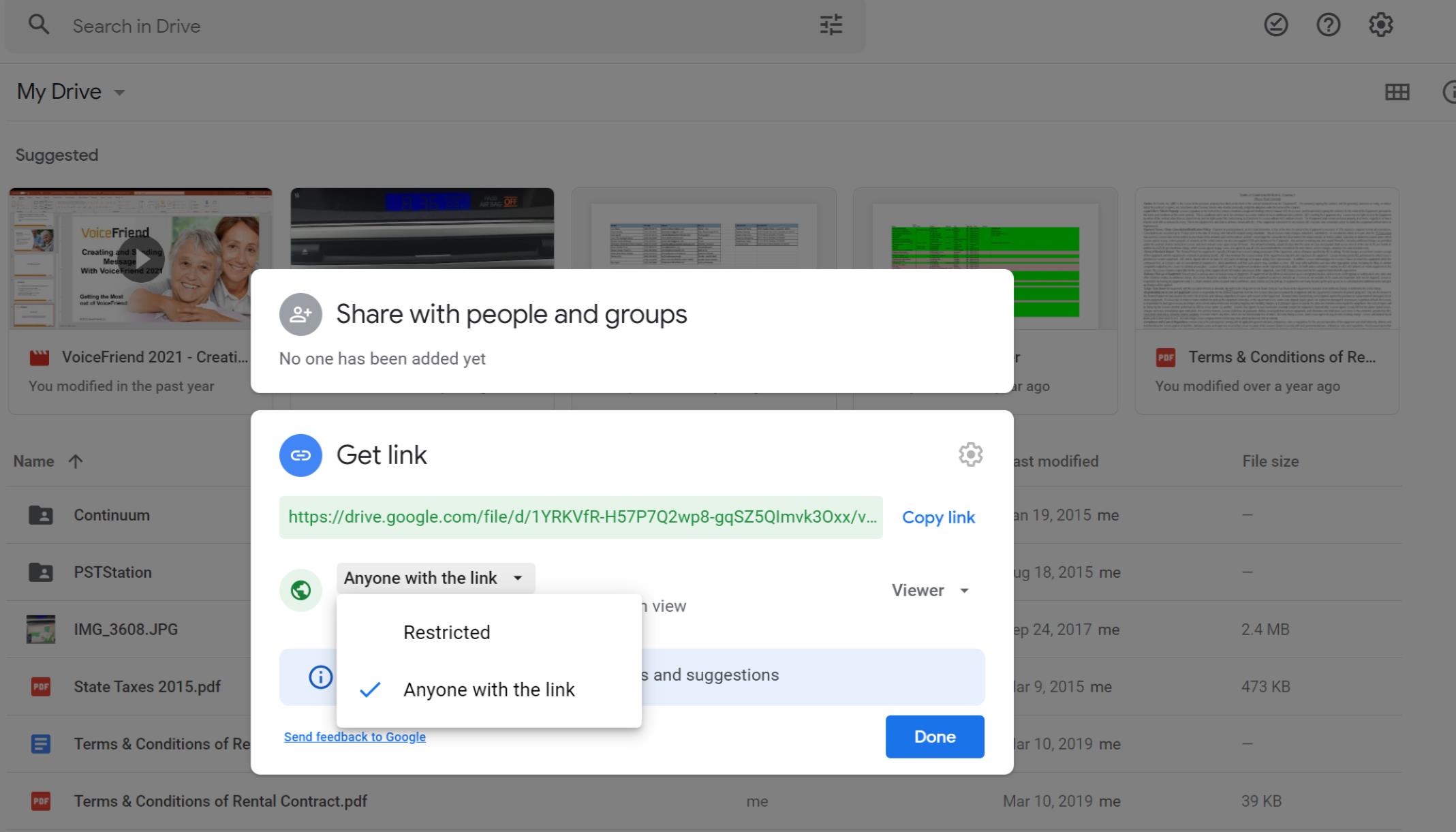Open the Anyone with the link dropdown
The height and width of the screenshot is (832, 1456).
coord(435,578)
